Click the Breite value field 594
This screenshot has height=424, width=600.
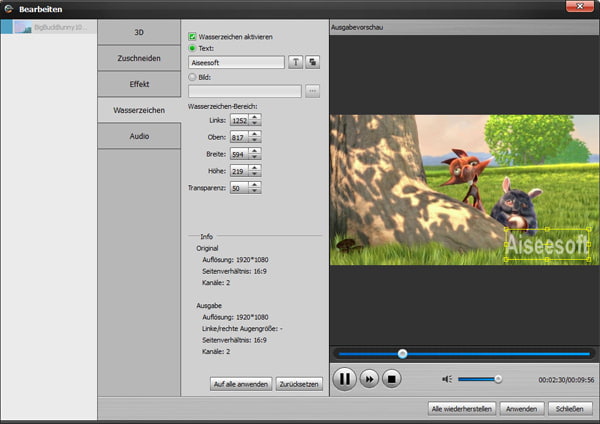[x=240, y=154]
